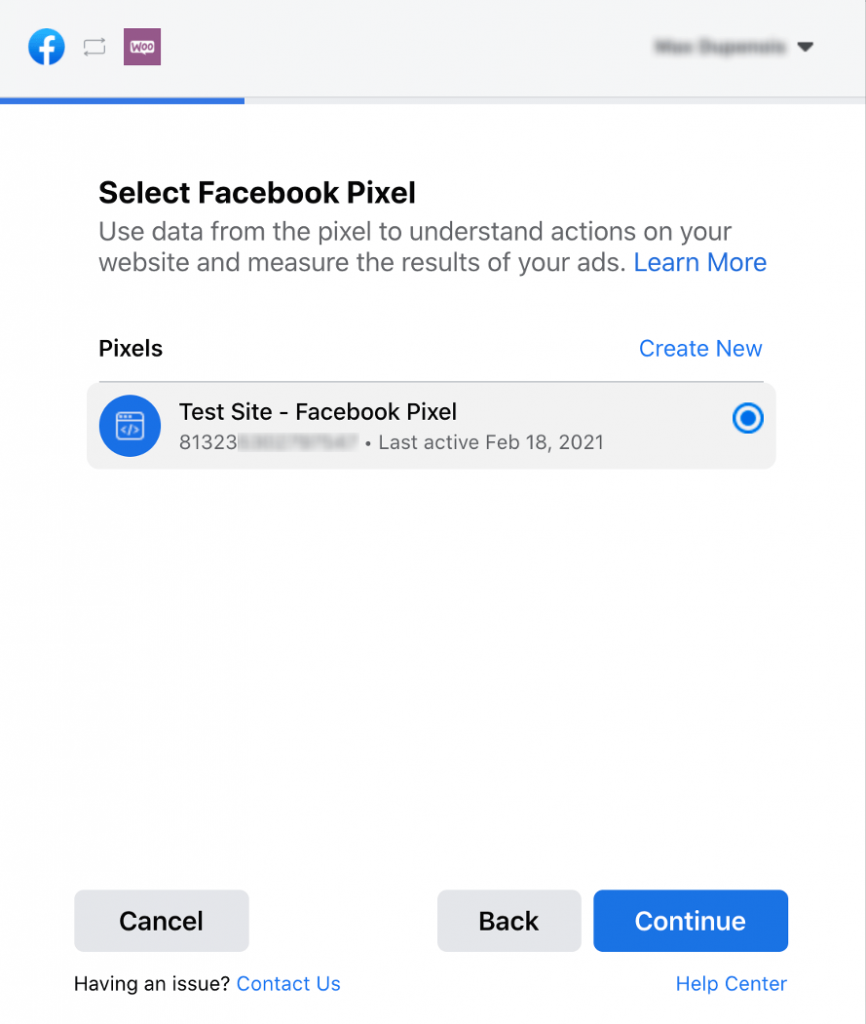The height and width of the screenshot is (1024, 866).
Task: Click the WooCommerce logo icon
Action: 142,47
